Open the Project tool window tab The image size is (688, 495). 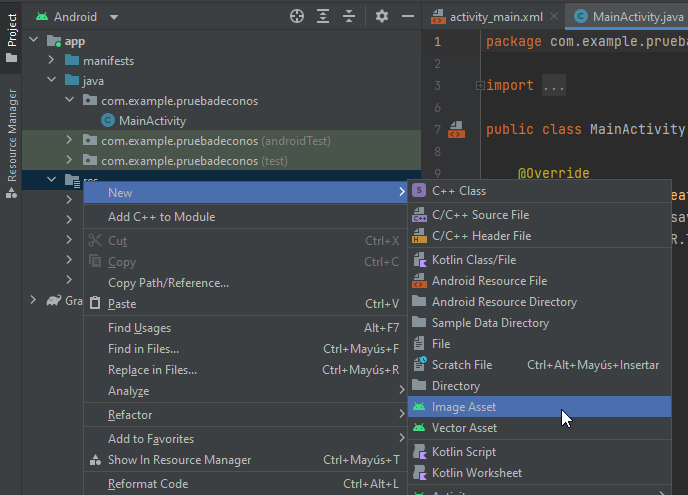coord(12,38)
